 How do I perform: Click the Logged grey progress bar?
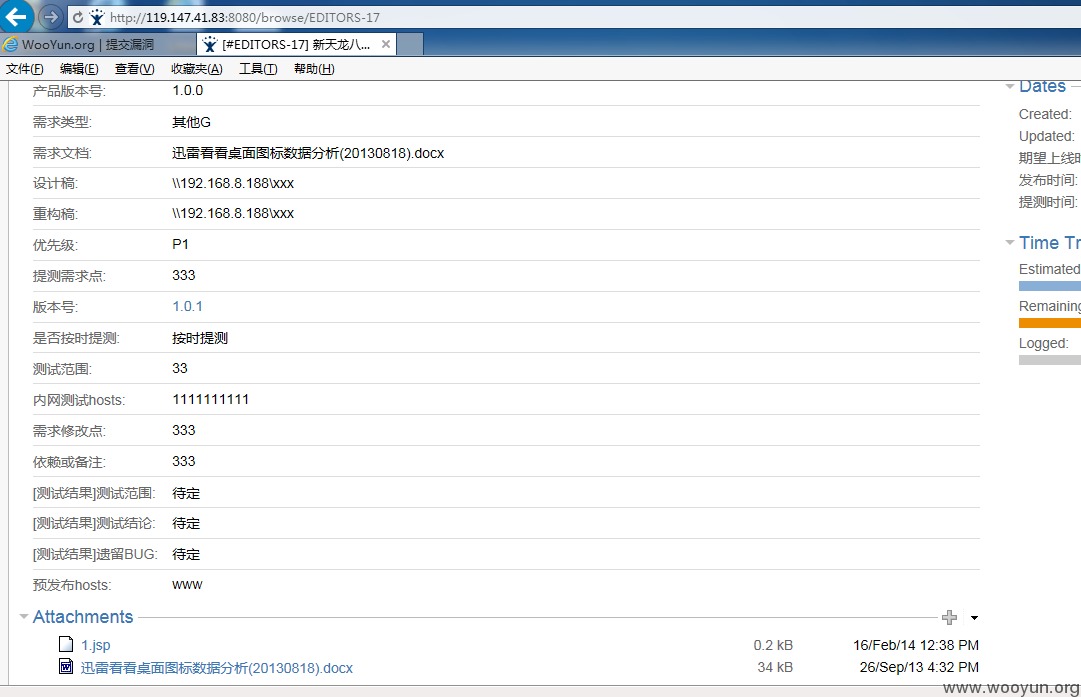click(x=1049, y=360)
